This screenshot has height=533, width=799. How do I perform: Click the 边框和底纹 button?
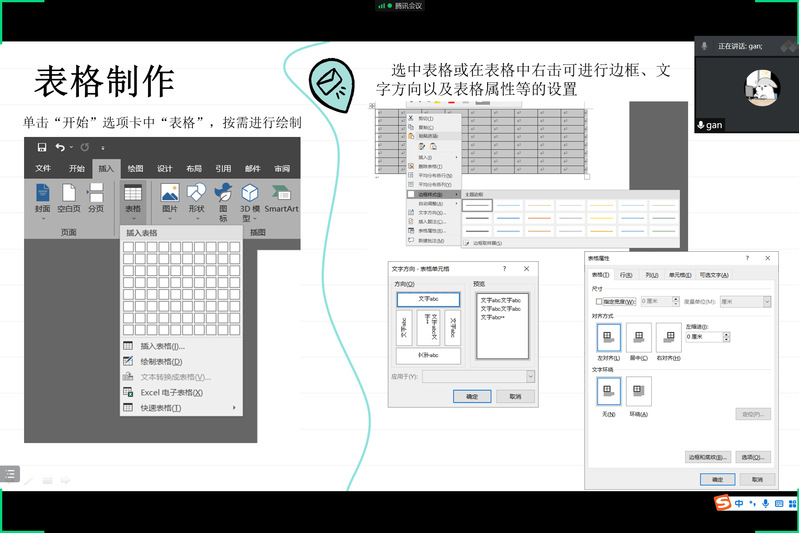(x=707, y=457)
